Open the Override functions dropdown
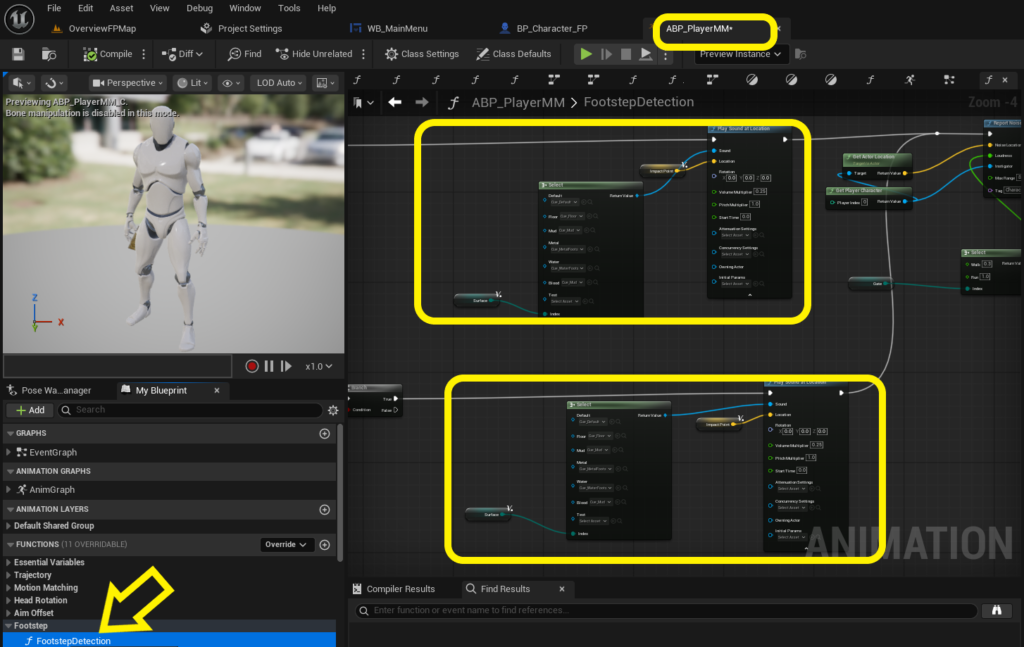Image resolution: width=1024 pixels, height=647 pixels. 287,544
